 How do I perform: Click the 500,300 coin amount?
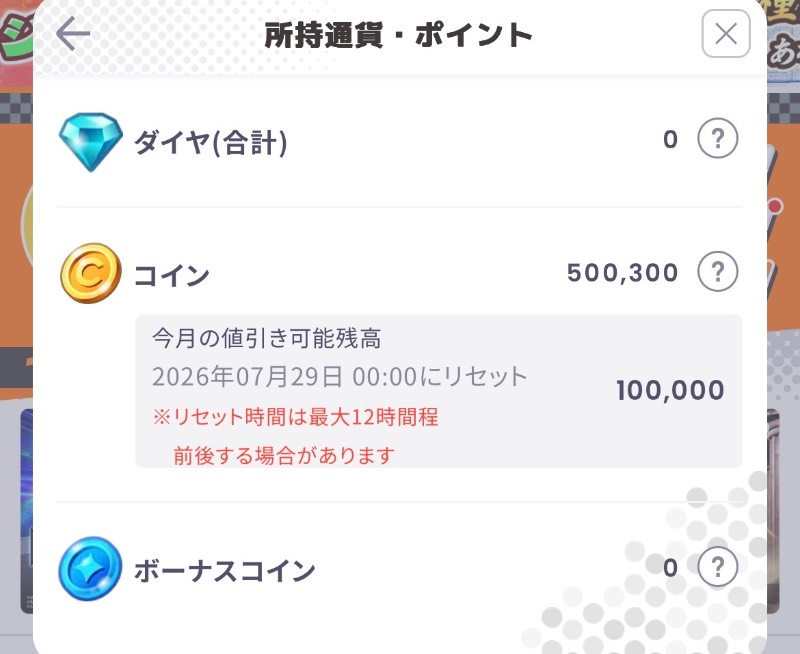pyautogui.click(x=622, y=272)
